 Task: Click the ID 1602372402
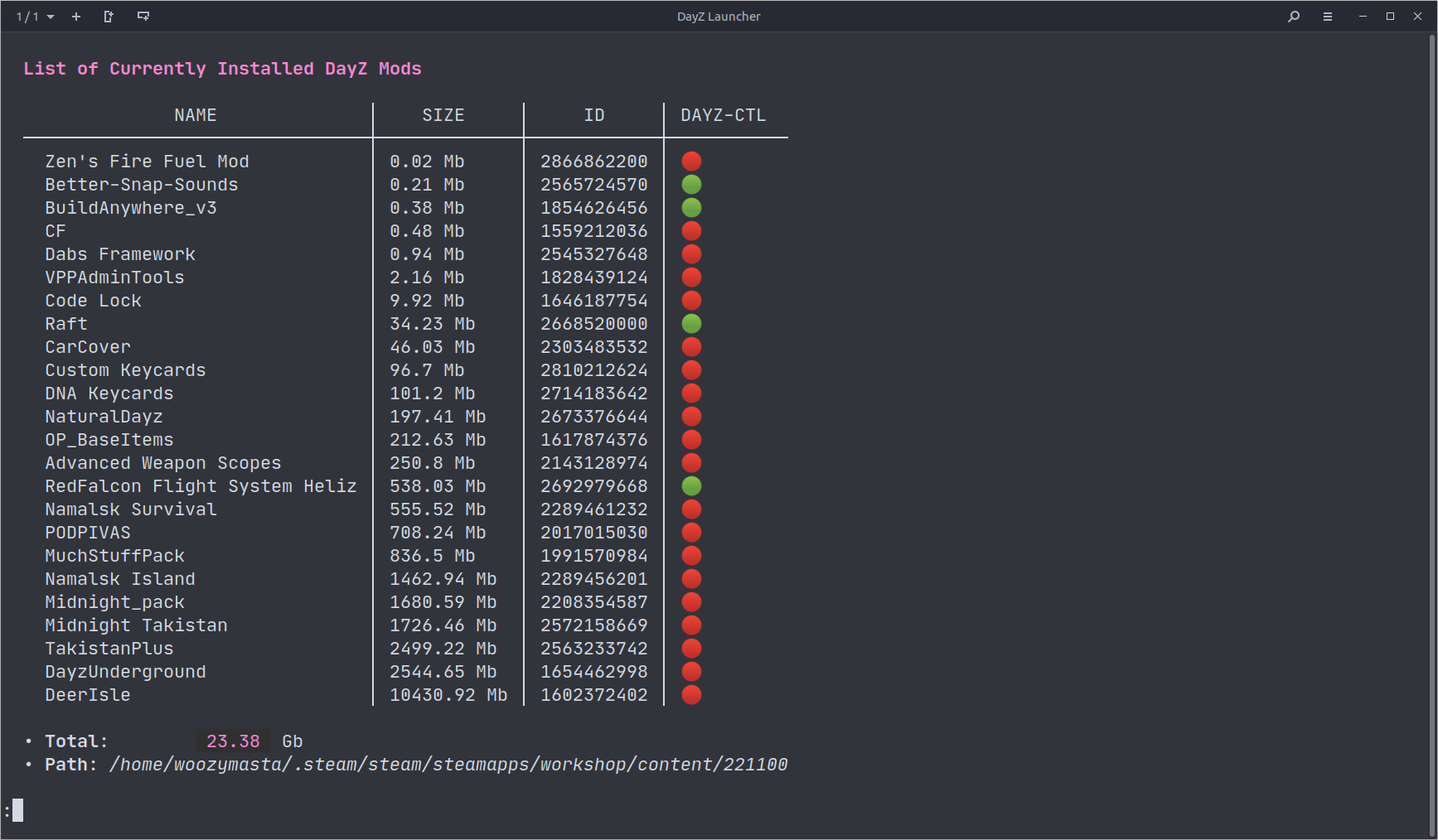tap(594, 695)
